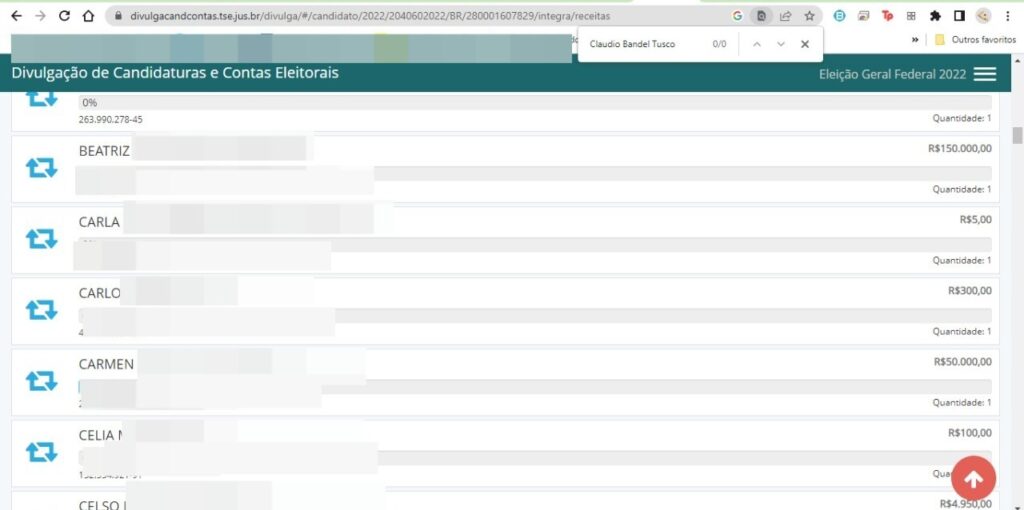Image resolution: width=1024 pixels, height=510 pixels.
Task: Click the page vertical scrollbar thumb
Action: pyautogui.click(x=1017, y=136)
